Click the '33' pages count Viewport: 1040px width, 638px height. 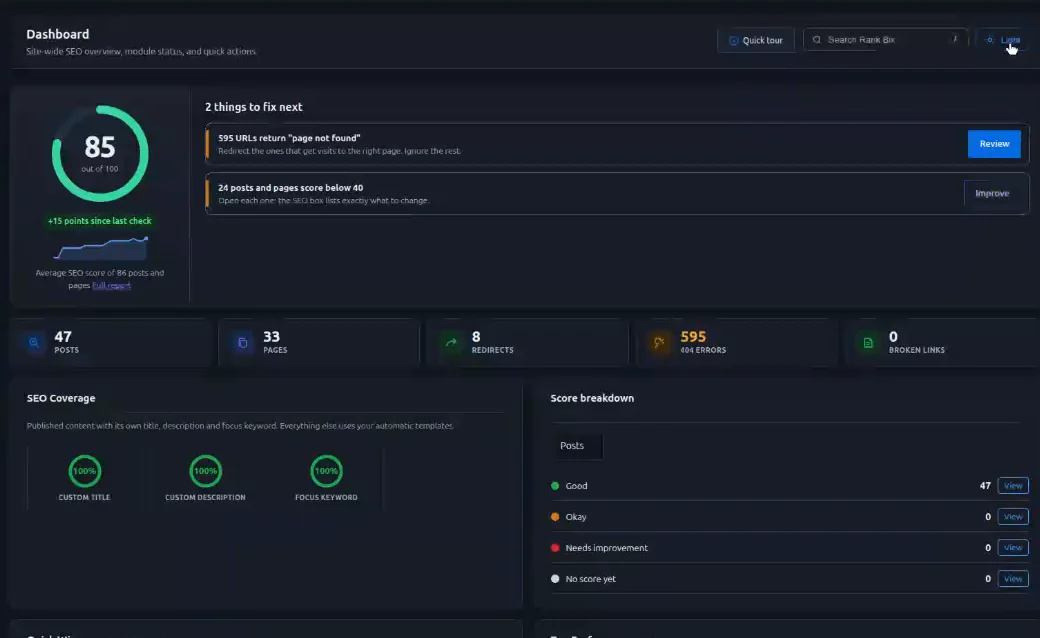[x=271, y=337]
